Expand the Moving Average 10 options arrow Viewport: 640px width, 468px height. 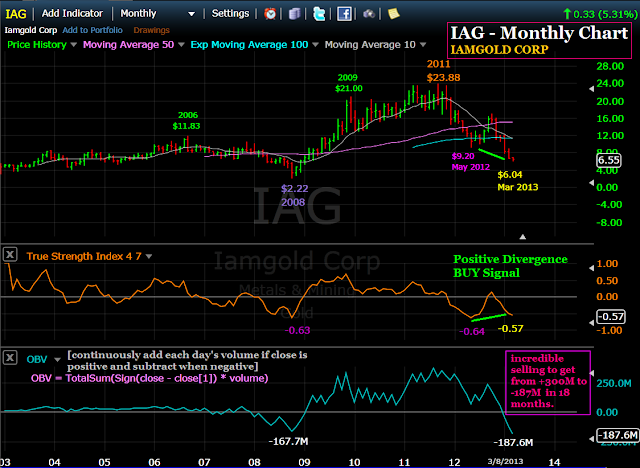click(x=423, y=45)
